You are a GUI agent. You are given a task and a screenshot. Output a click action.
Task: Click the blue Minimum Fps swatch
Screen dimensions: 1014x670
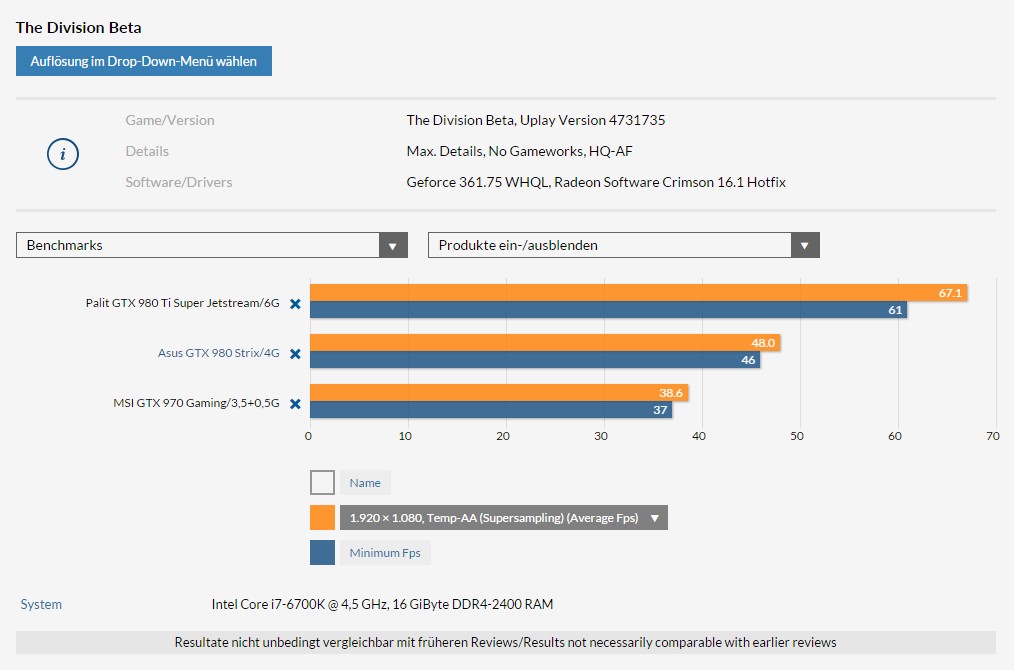click(322, 552)
